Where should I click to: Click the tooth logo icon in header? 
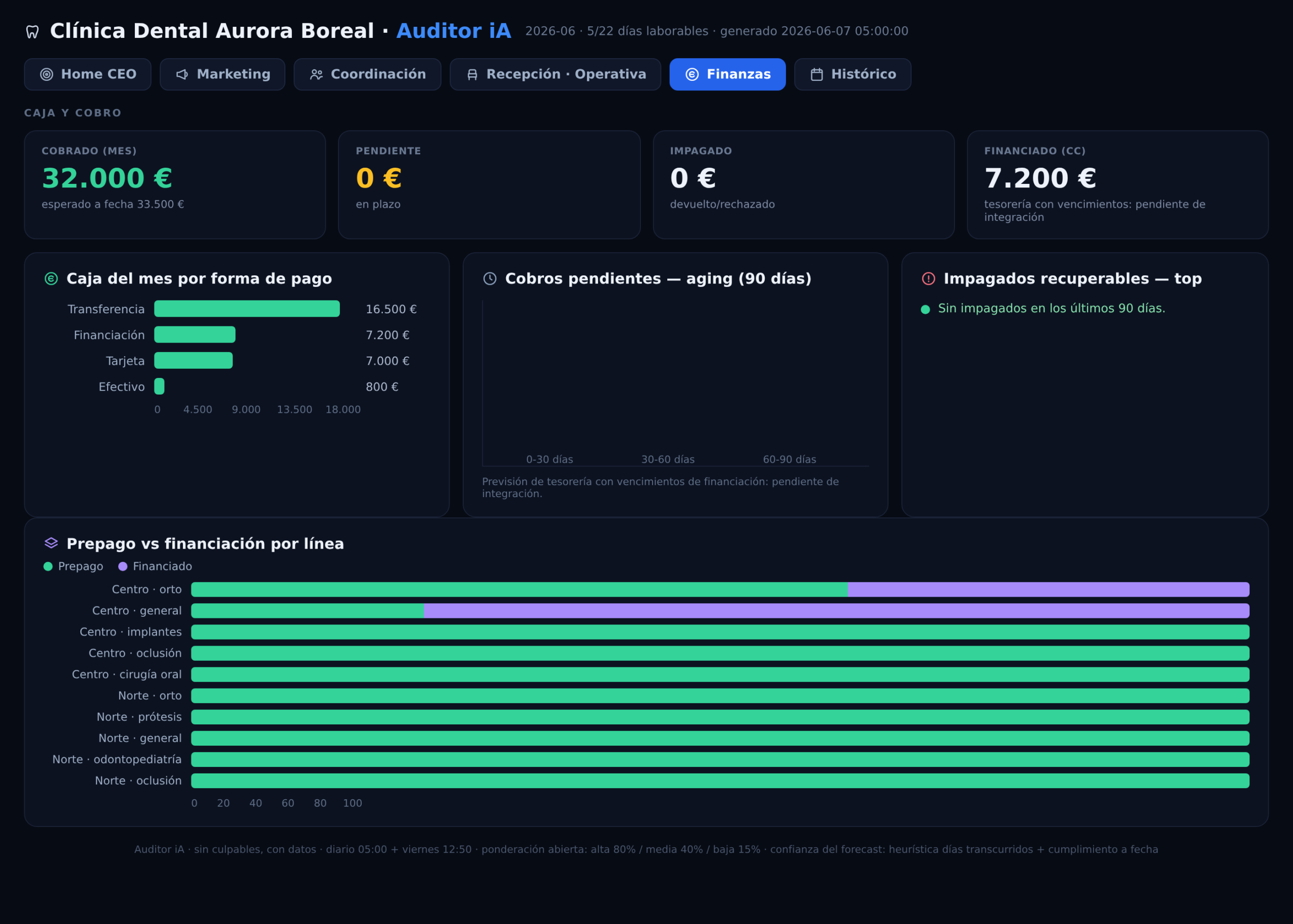tap(32, 32)
